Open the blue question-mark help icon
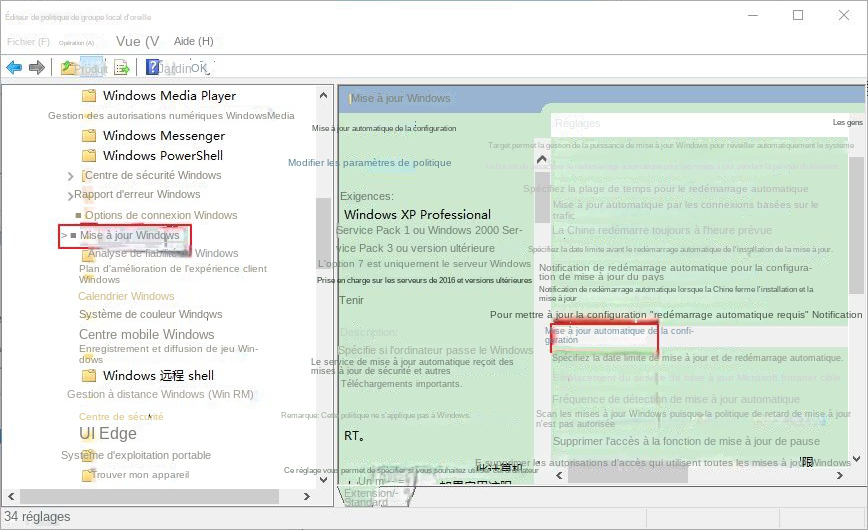Viewport: 868px width, 530px height. click(152, 67)
